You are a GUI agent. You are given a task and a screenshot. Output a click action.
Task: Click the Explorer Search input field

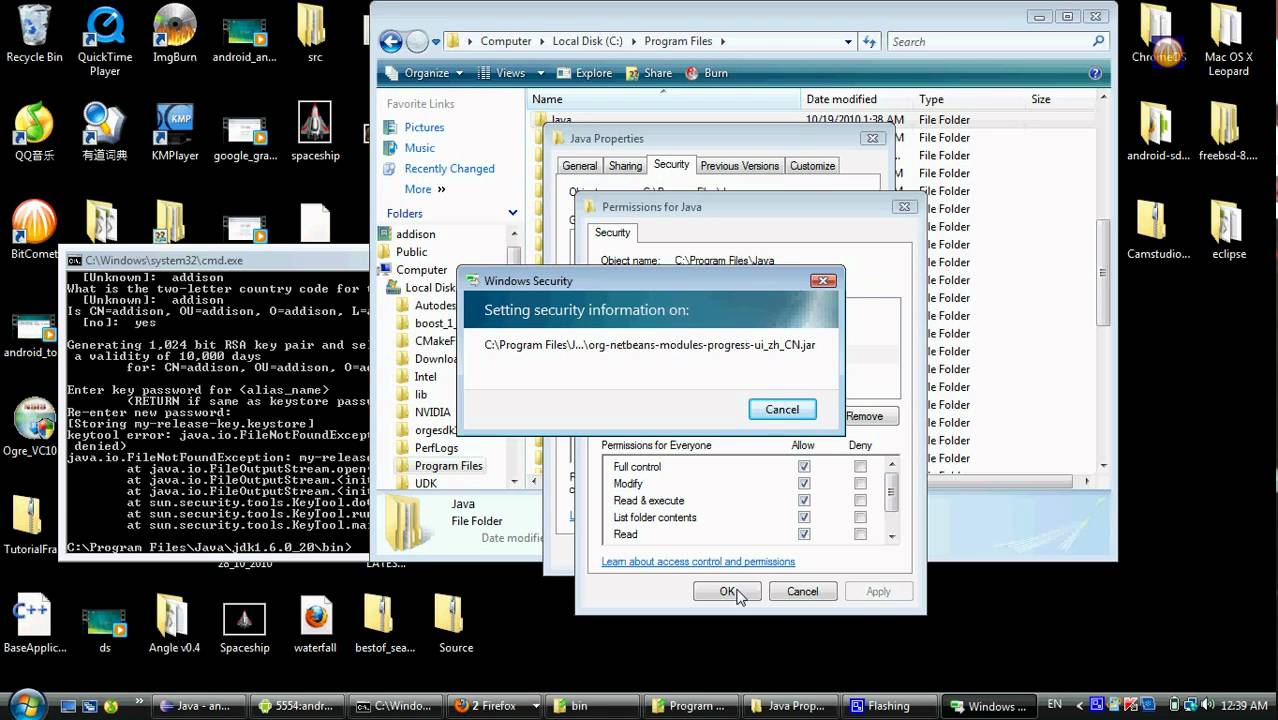coord(998,42)
